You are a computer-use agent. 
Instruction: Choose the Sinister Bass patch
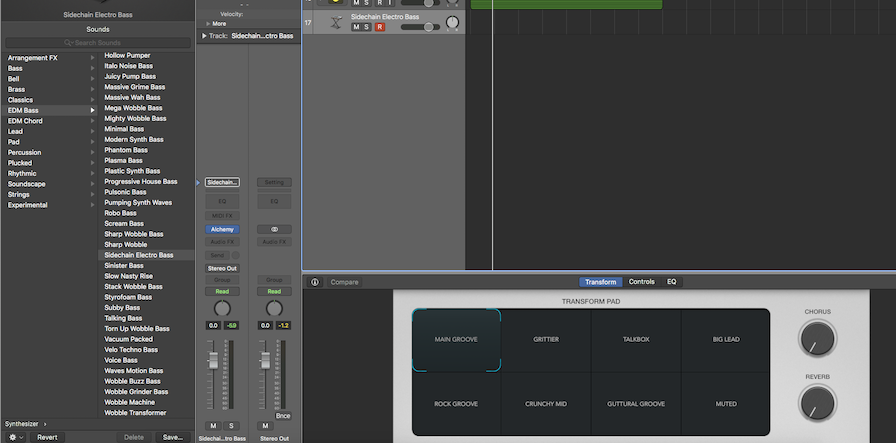tap(124, 266)
